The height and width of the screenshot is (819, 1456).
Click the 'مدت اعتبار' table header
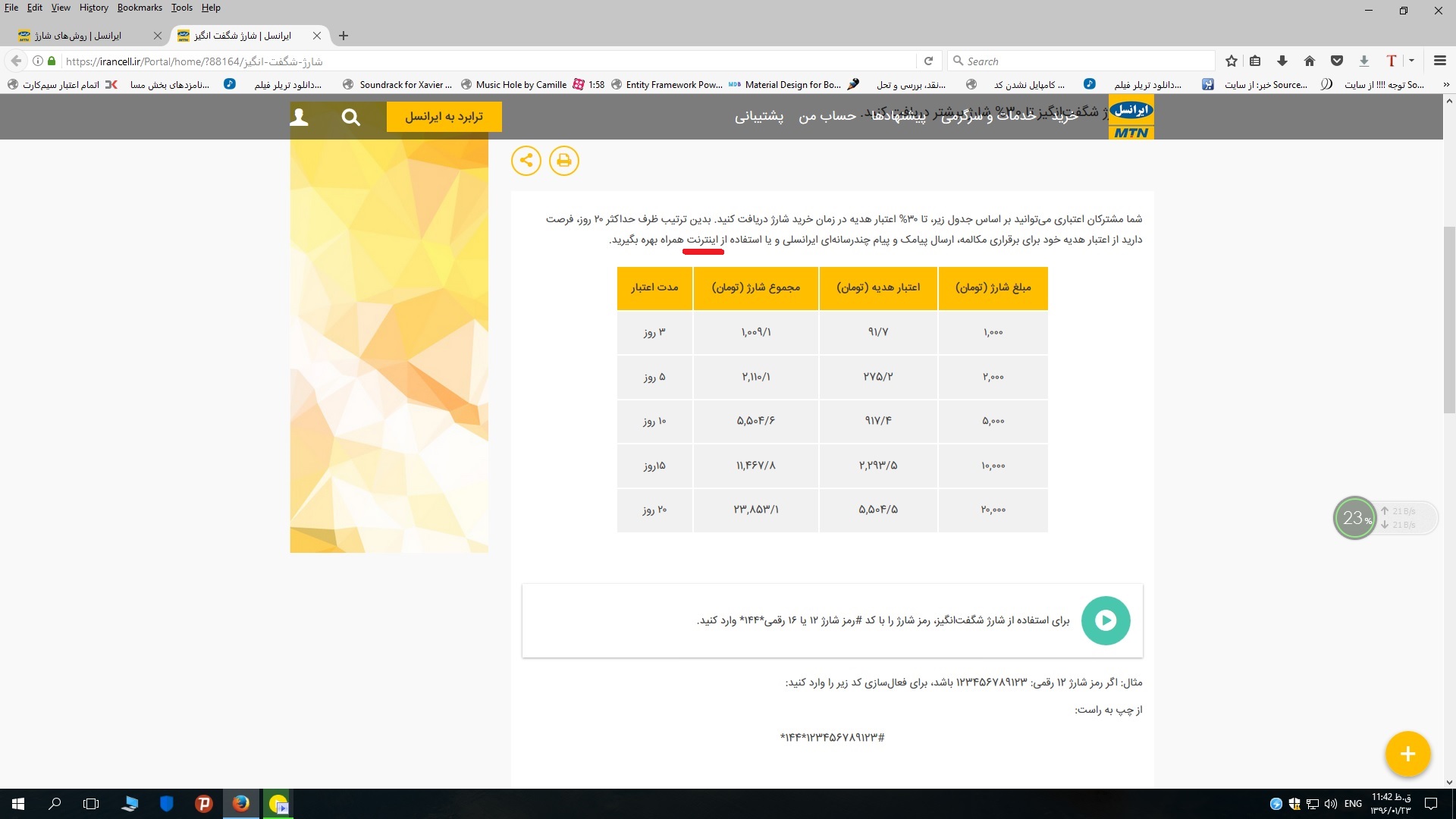tap(654, 288)
